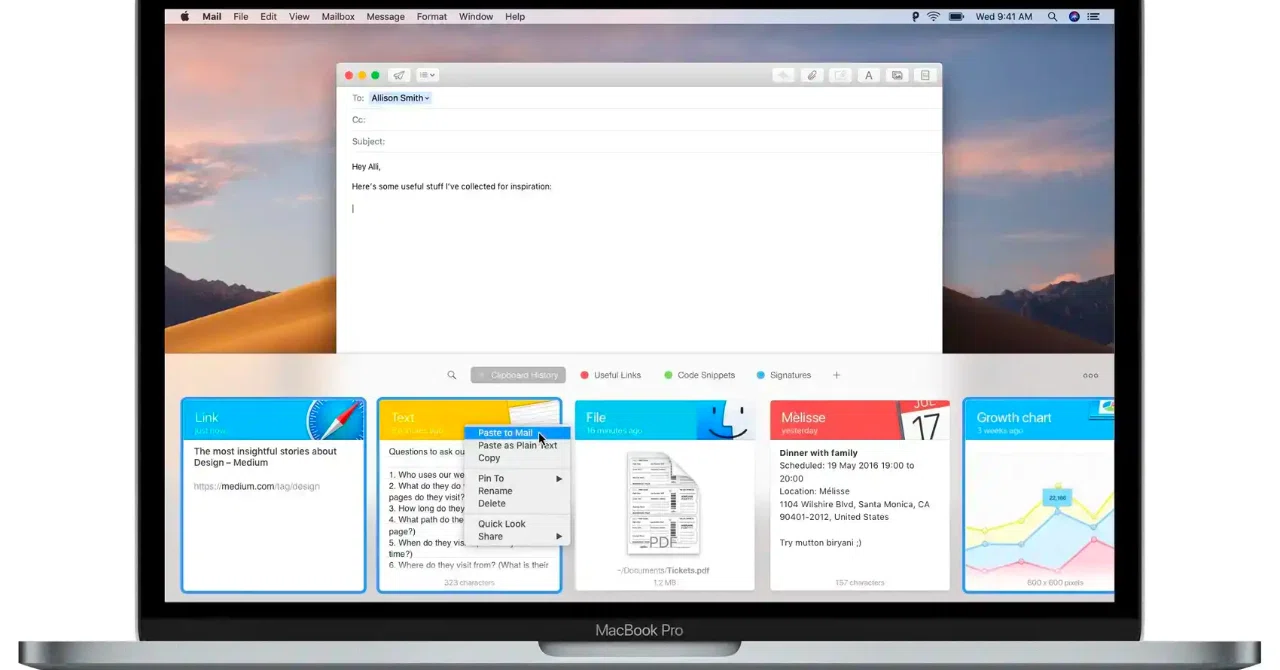This screenshot has width=1280, height=670.
Task: Switch to the Signatures pinboard
Action: 784,375
